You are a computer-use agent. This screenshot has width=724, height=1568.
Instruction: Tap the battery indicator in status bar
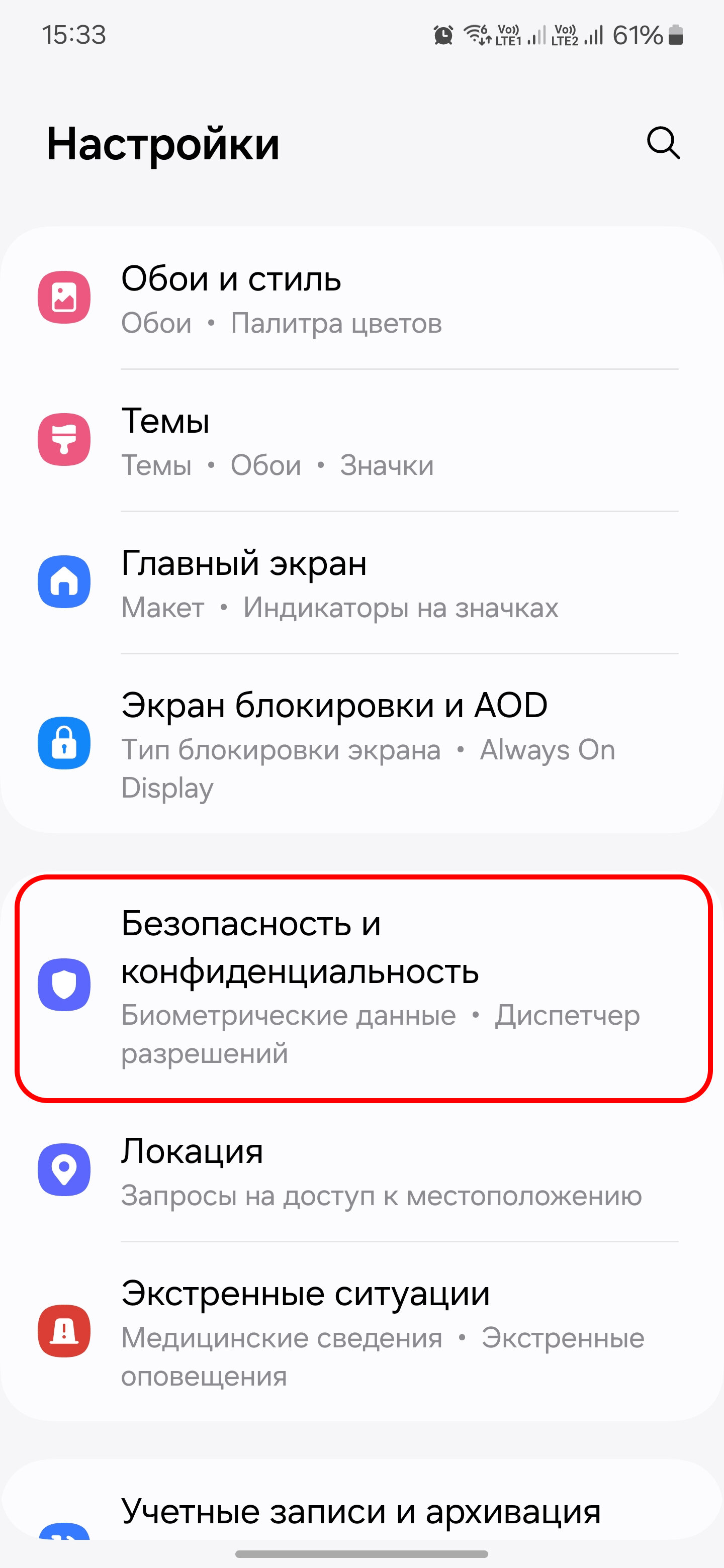pyautogui.click(x=675, y=35)
